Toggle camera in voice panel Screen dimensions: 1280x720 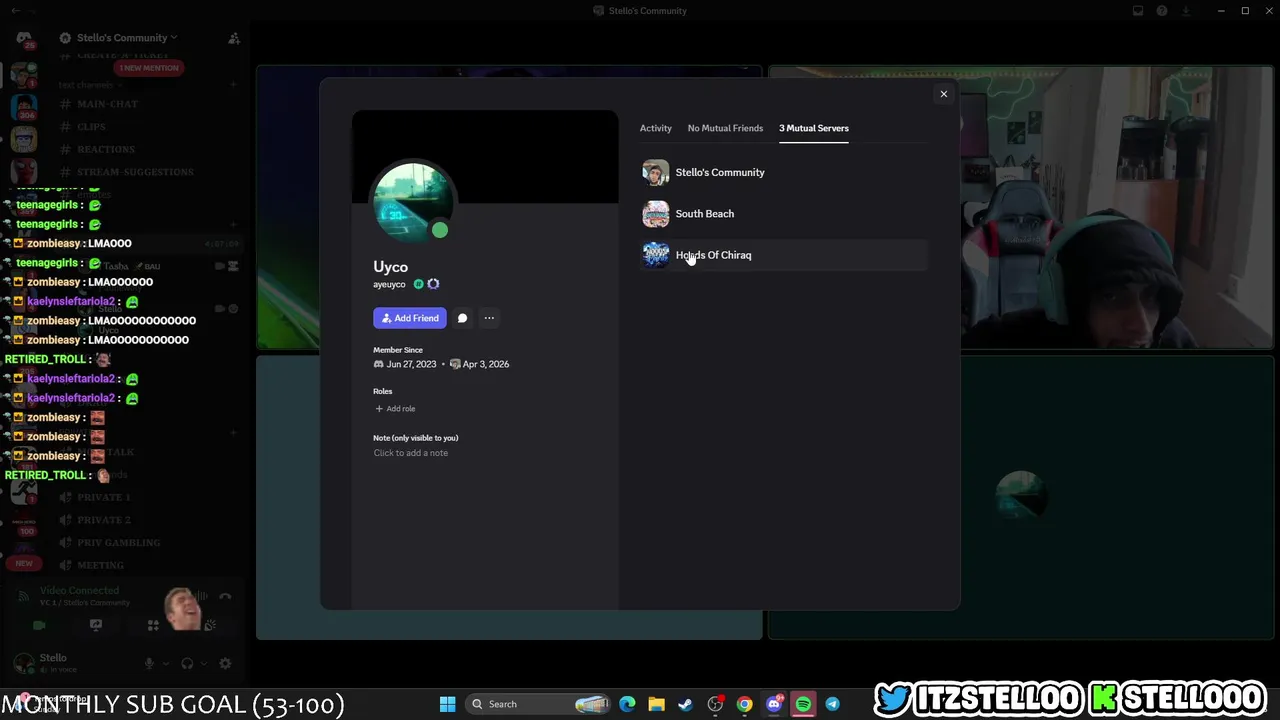point(39,626)
